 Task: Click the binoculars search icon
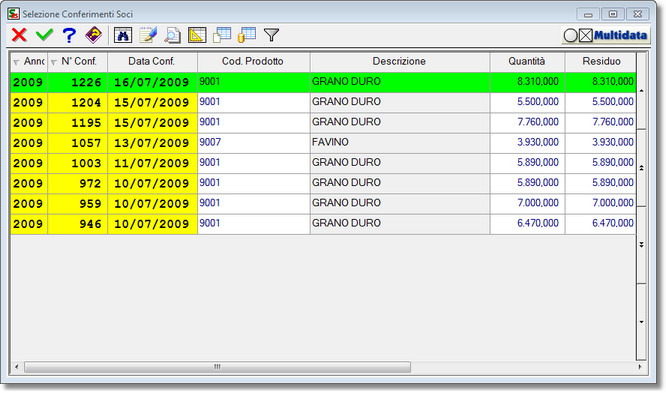tap(123, 35)
